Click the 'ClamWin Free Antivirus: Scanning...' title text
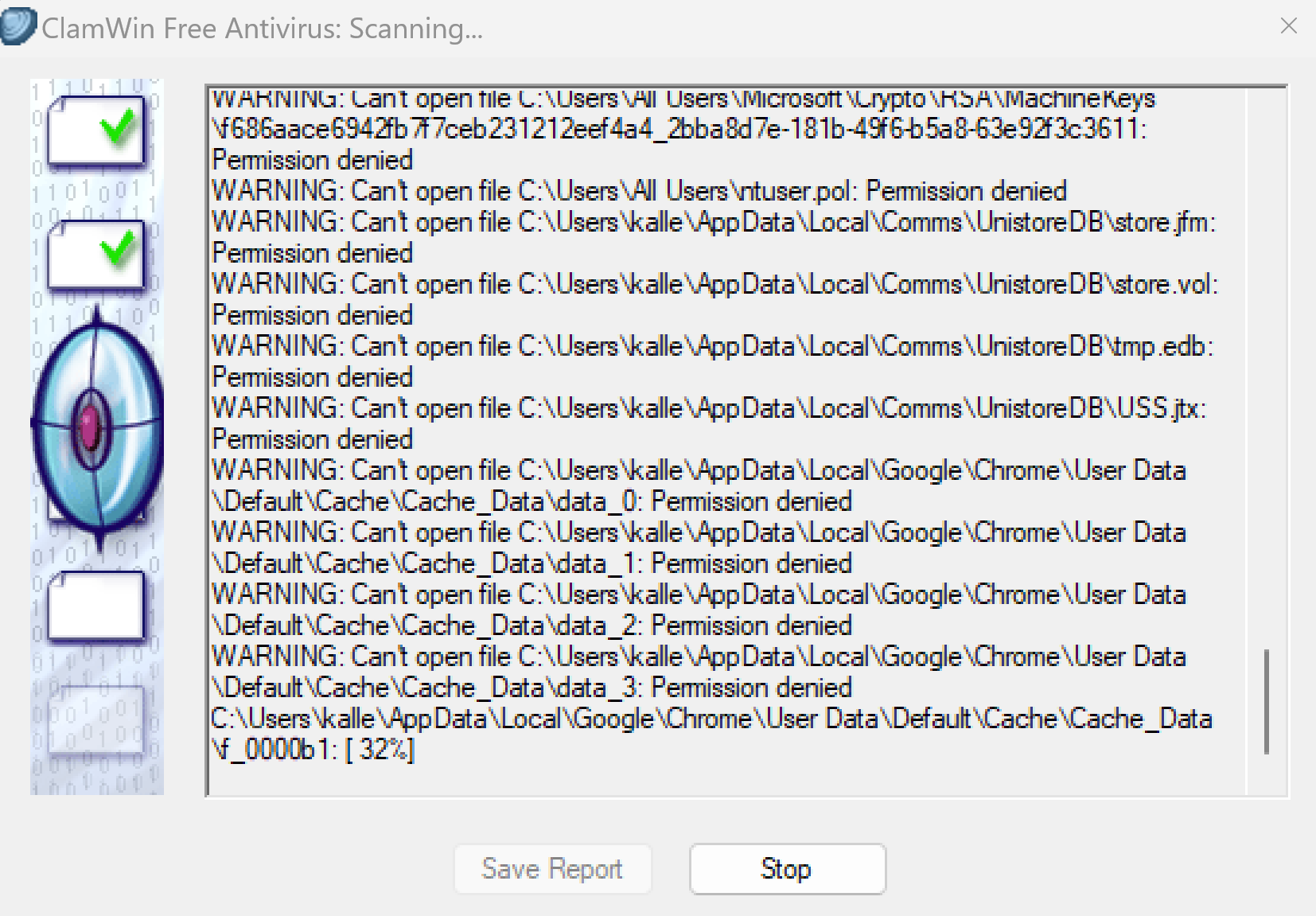The height and width of the screenshot is (916, 1316). point(262,28)
